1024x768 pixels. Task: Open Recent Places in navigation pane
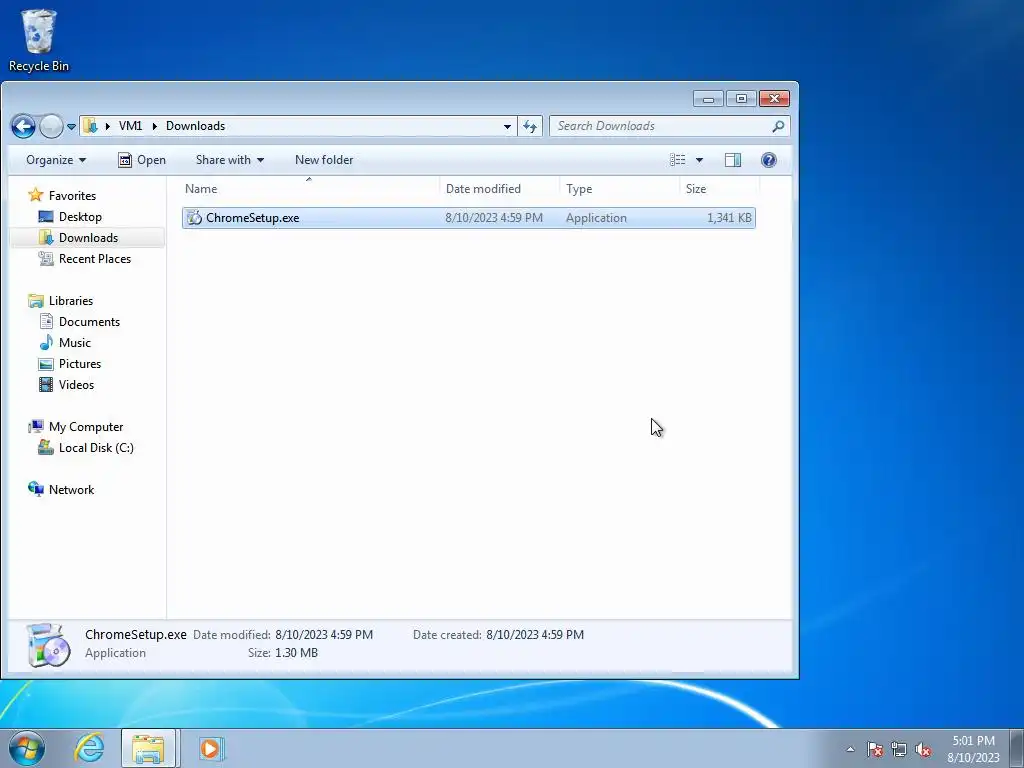tap(95, 259)
